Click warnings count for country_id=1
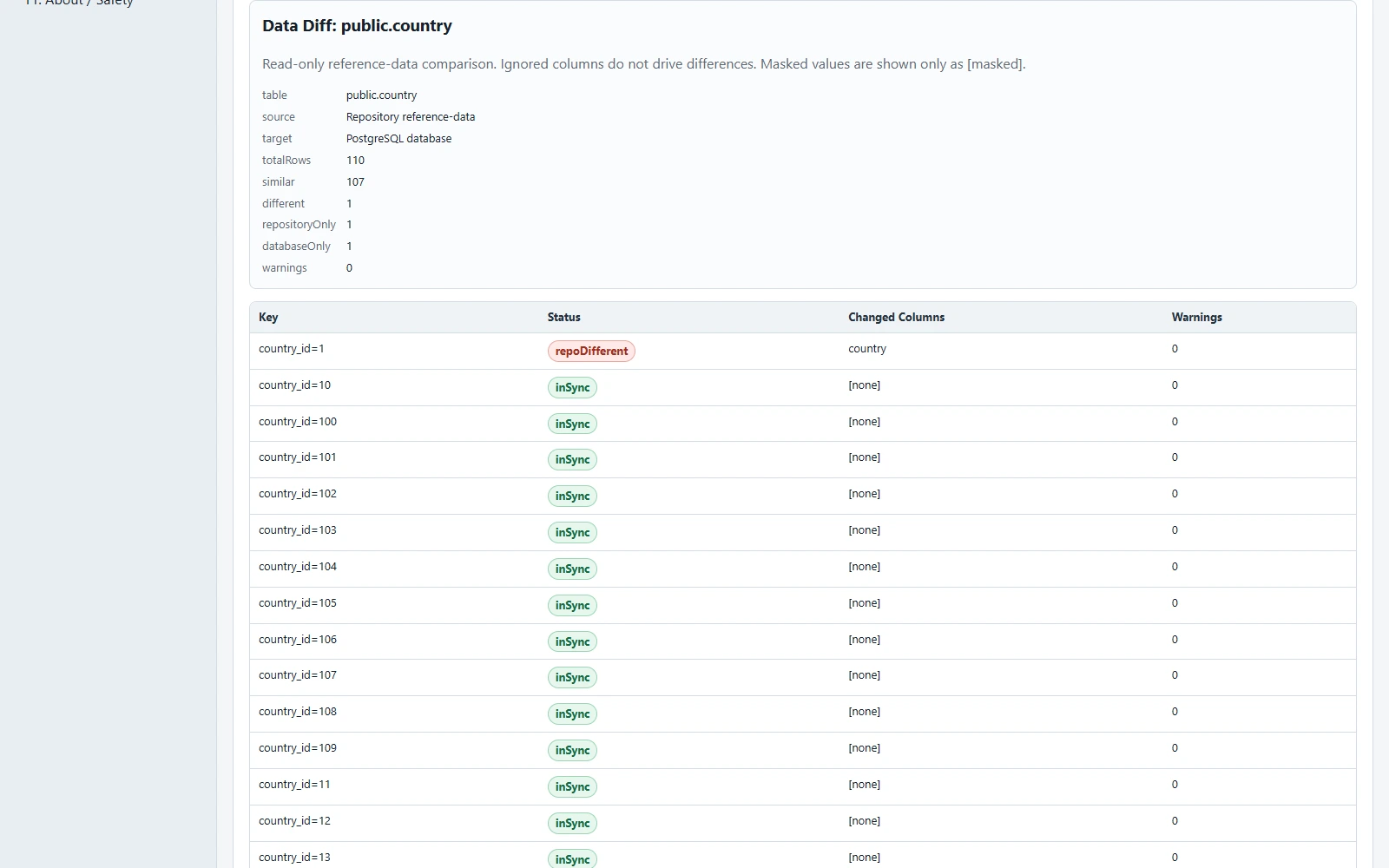 pyautogui.click(x=1175, y=349)
